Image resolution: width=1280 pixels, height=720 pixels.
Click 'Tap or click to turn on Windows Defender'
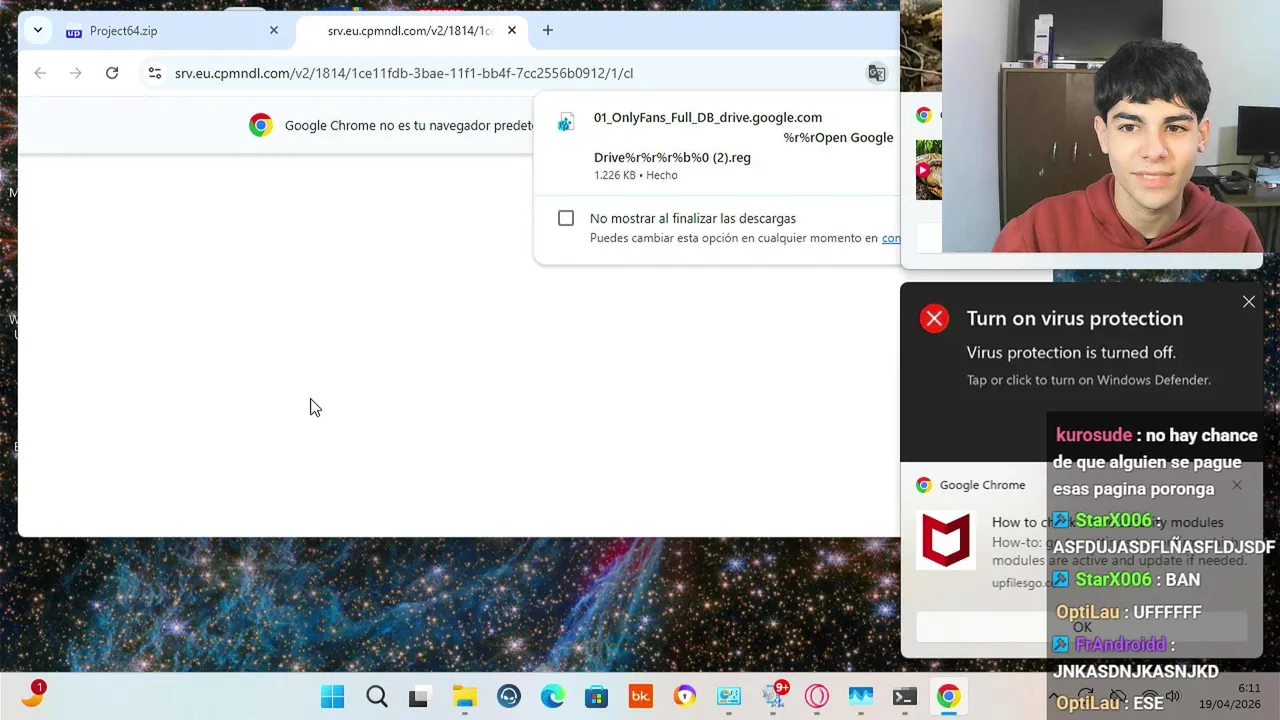pyautogui.click(x=1089, y=380)
